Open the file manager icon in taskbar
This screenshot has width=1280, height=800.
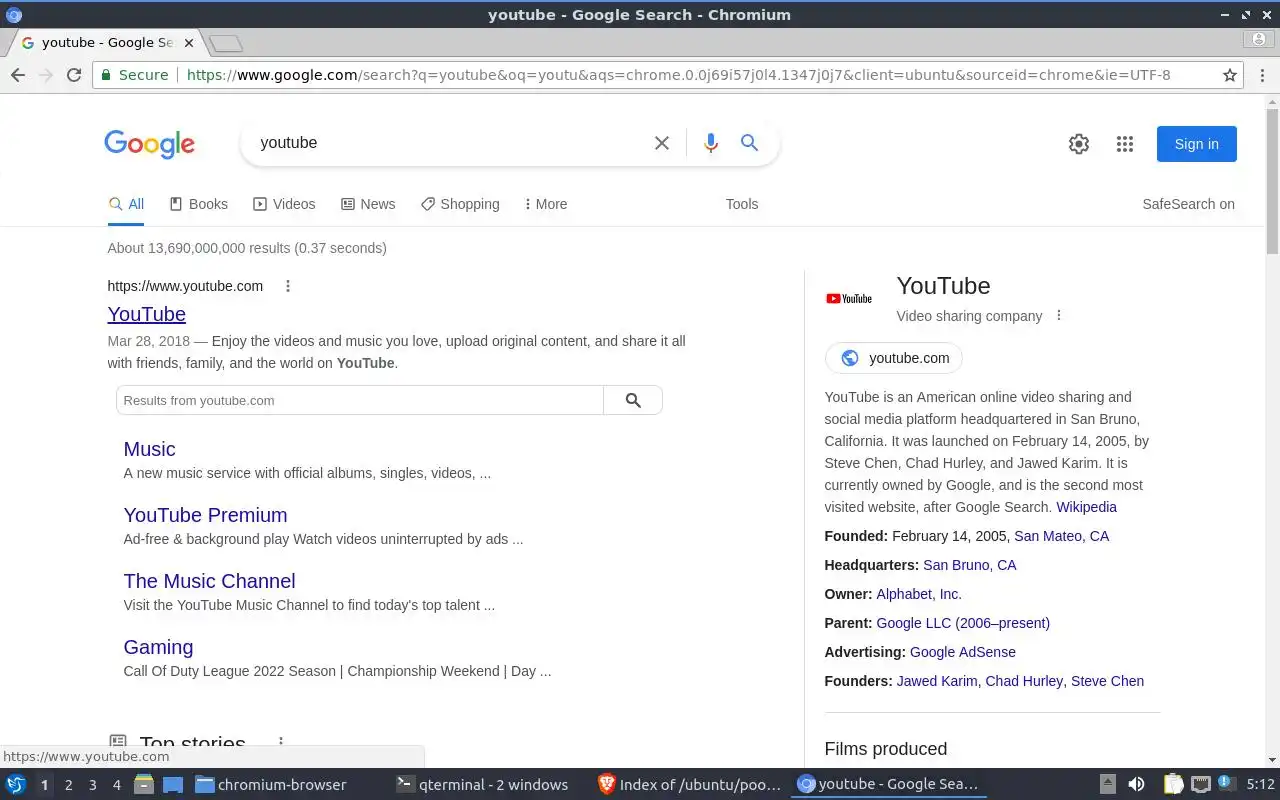pos(144,785)
